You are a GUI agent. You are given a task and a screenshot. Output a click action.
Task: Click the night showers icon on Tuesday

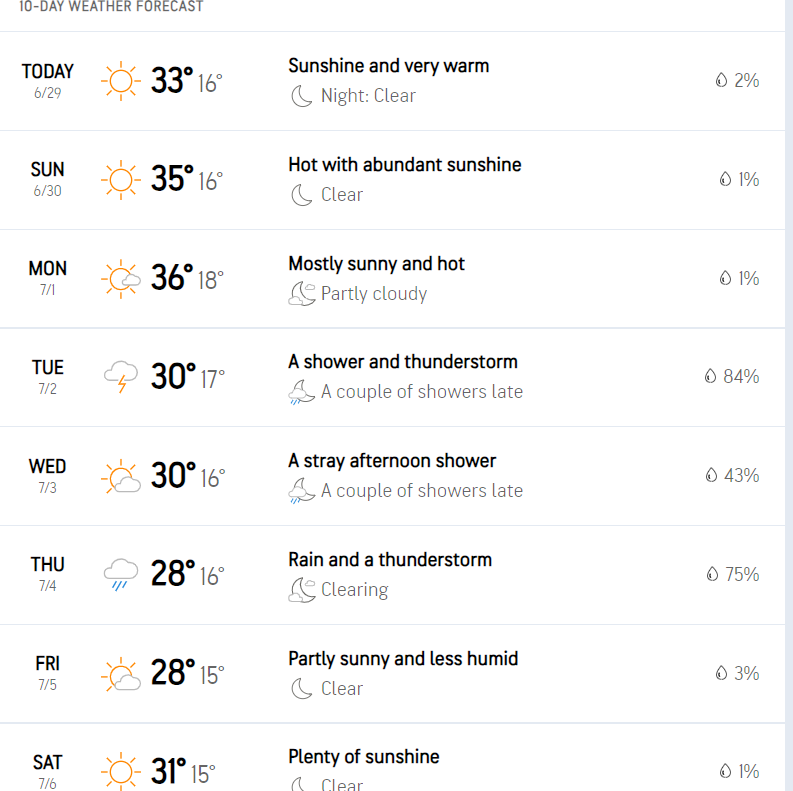tap(302, 392)
